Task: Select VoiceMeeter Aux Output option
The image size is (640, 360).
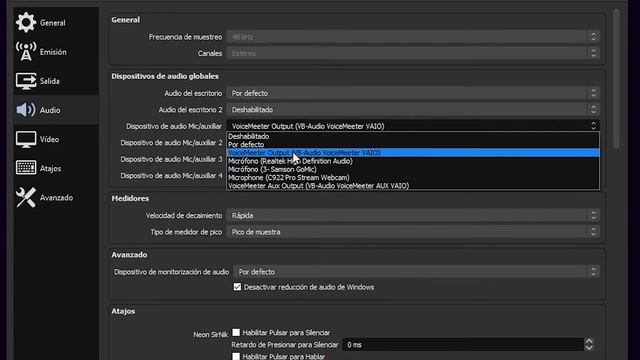Action: [413, 186]
